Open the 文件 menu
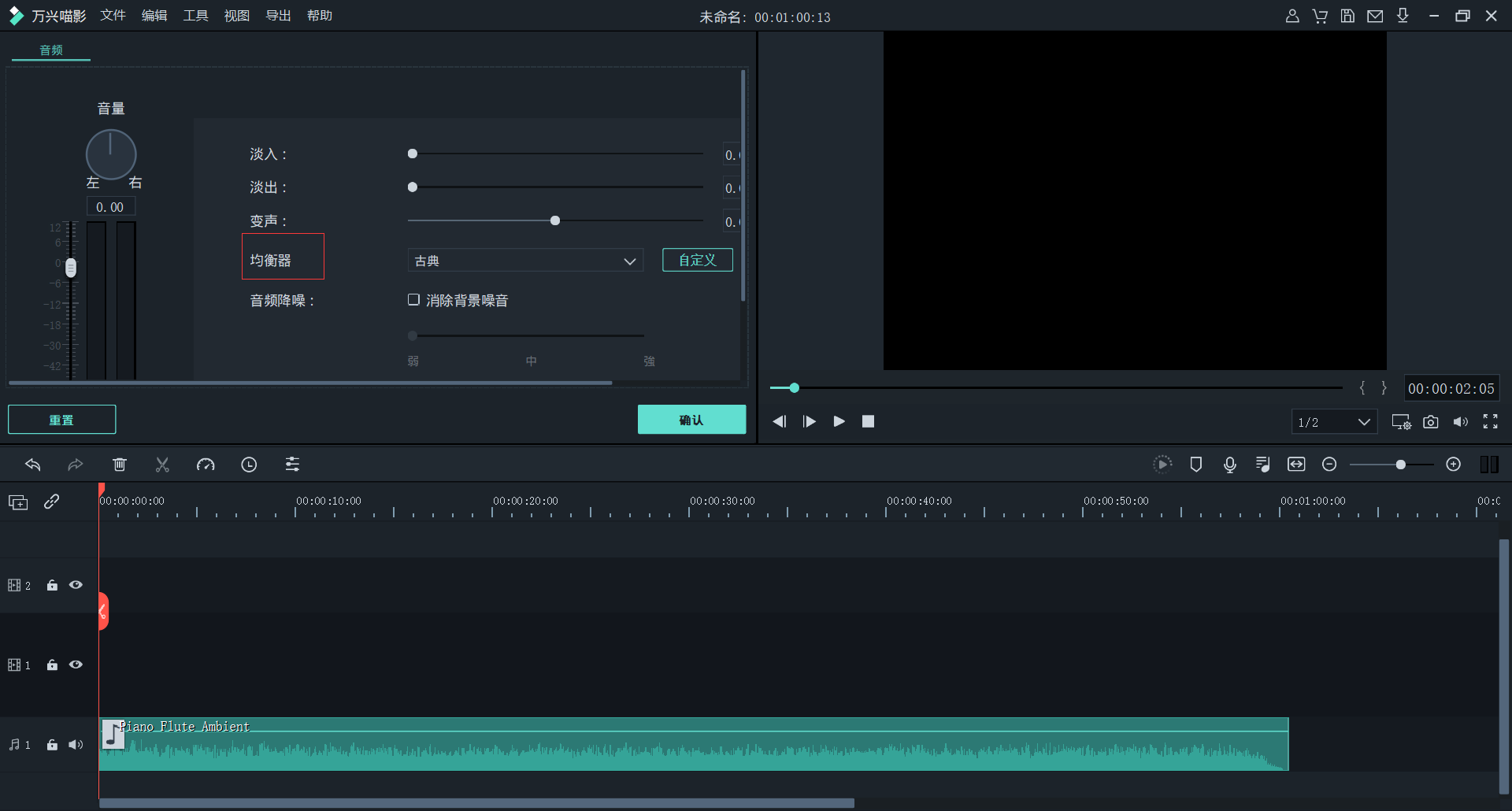1512x811 pixels. click(113, 16)
